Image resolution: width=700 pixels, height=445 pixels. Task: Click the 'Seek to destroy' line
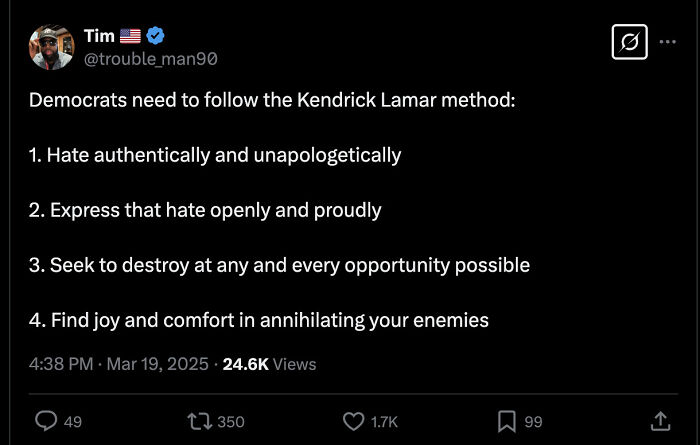coord(279,265)
